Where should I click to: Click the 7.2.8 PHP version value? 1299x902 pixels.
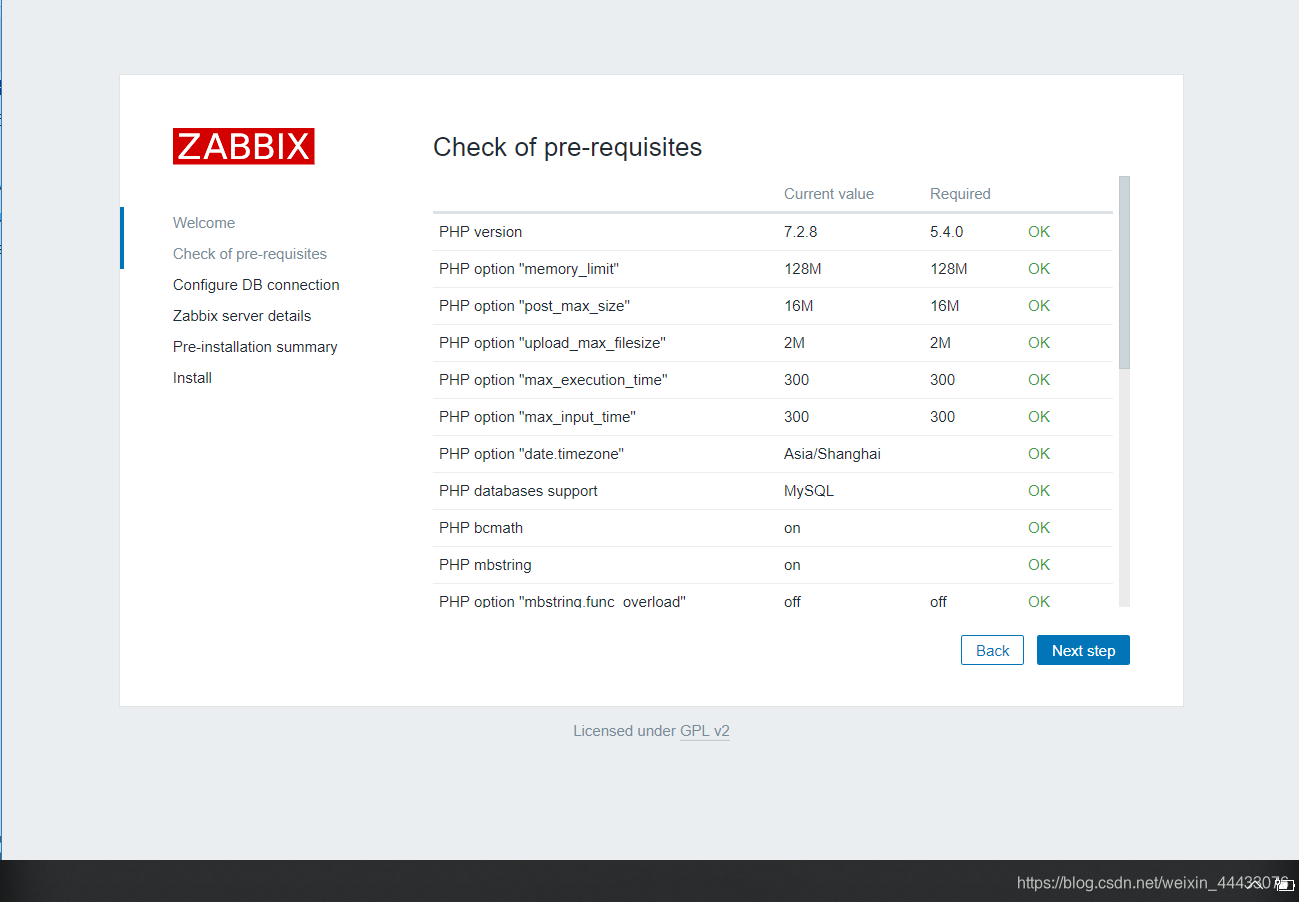pyautogui.click(x=800, y=232)
